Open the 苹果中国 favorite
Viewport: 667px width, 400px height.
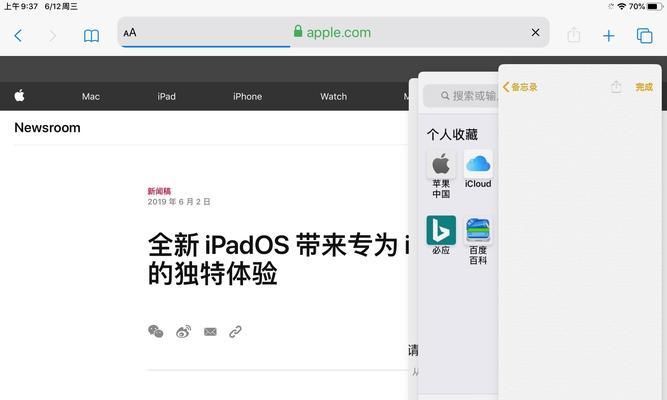(x=441, y=174)
